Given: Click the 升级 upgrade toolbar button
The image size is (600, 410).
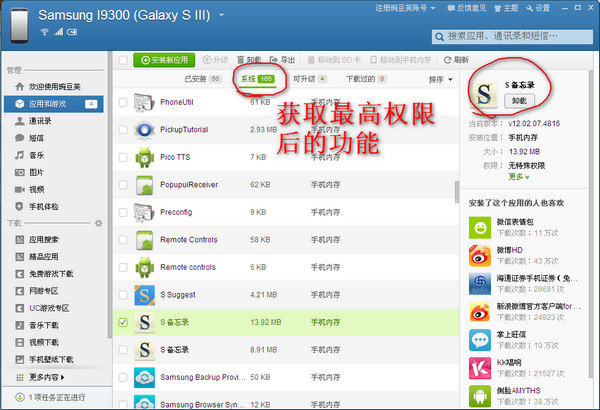Looking at the screenshot, I should (x=215, y=60).
